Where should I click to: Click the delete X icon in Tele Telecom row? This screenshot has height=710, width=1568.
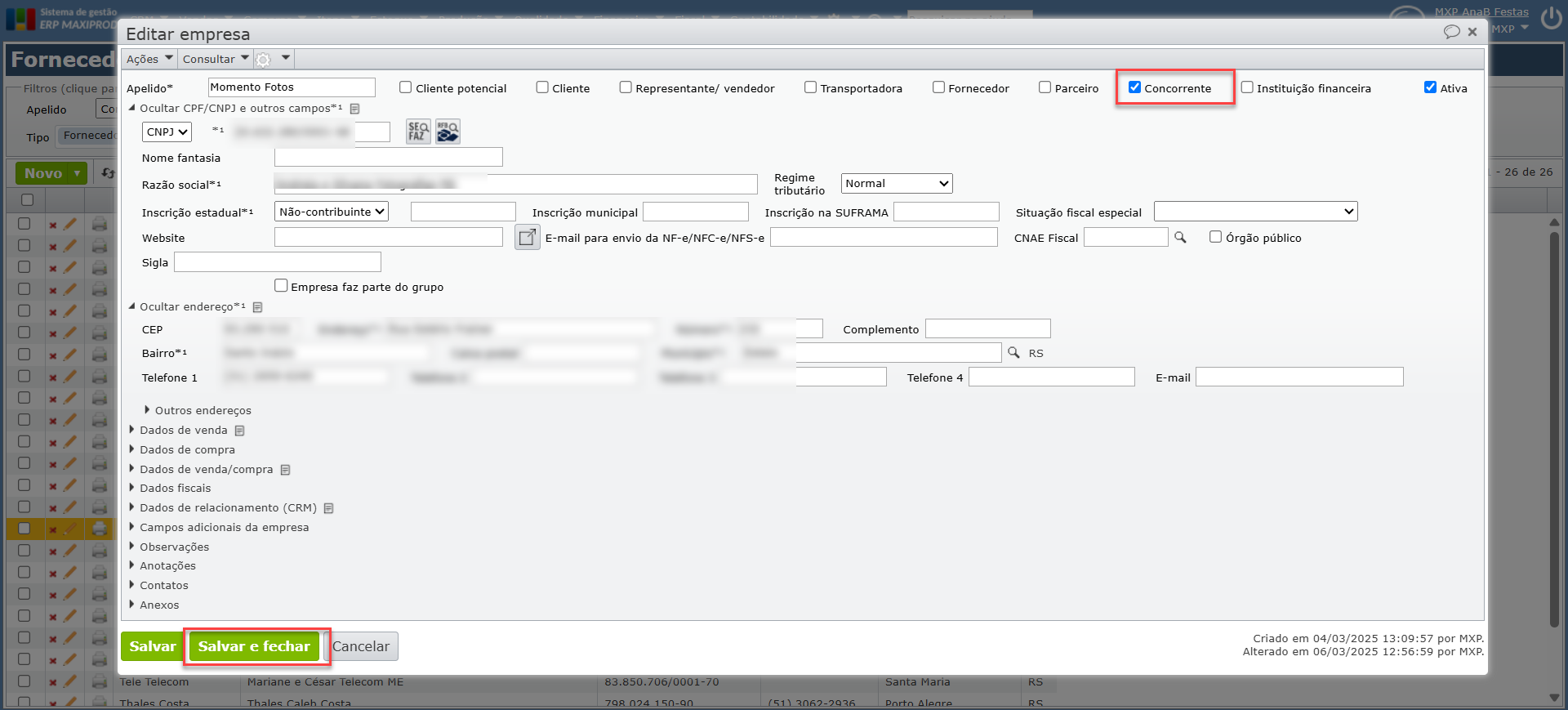pos(53,682)
